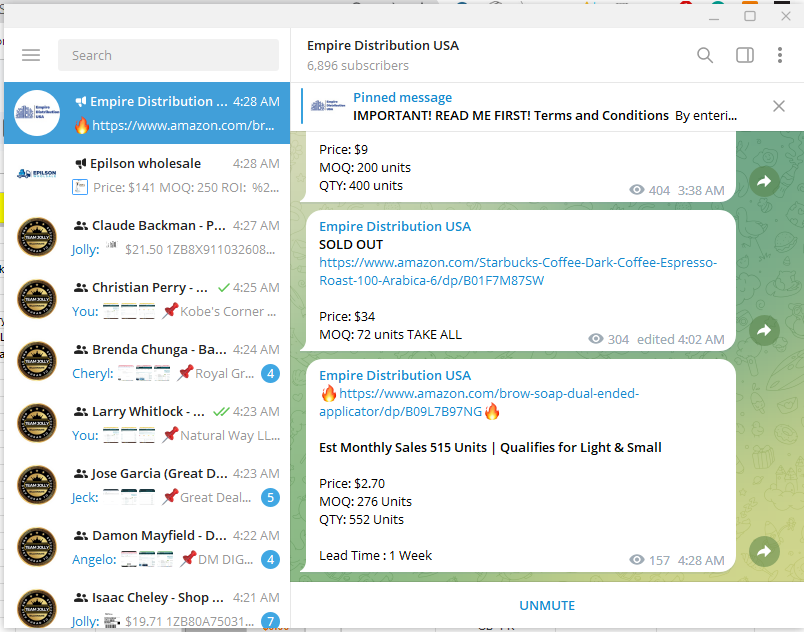Viewport: 804px width, 632px height.
Task: Click megaphone icon beside Epilson wholesale
Action: 81,164
